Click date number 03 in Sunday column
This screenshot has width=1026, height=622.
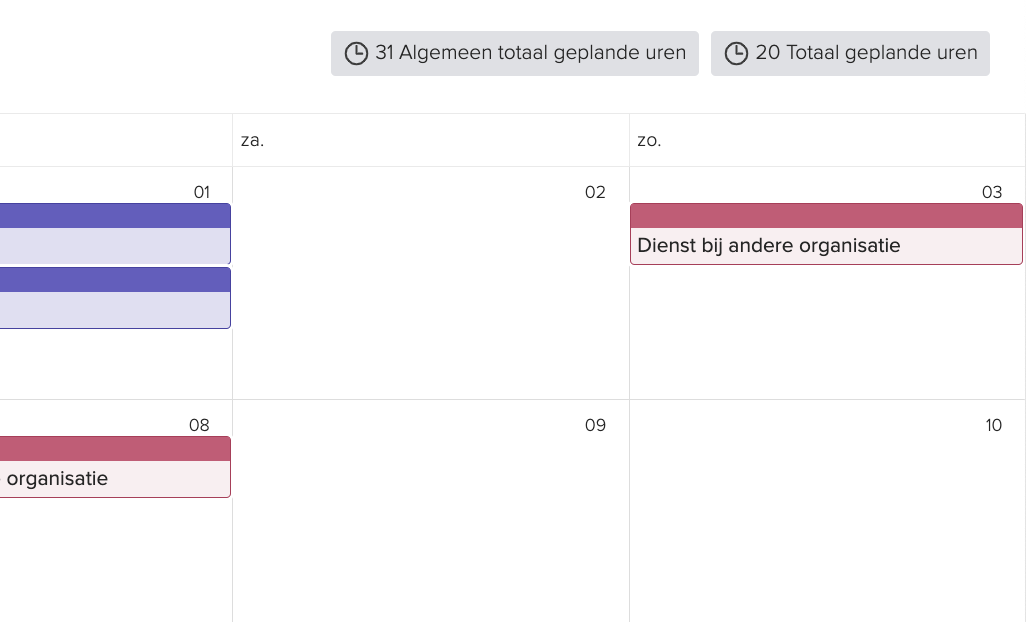tap(992, 192)
